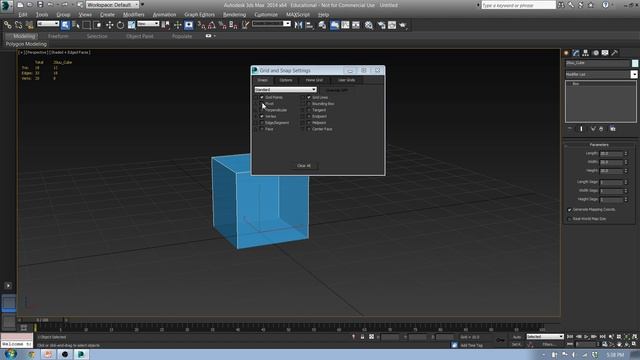Open the Freeform ribbon tab

coord(58,36)
